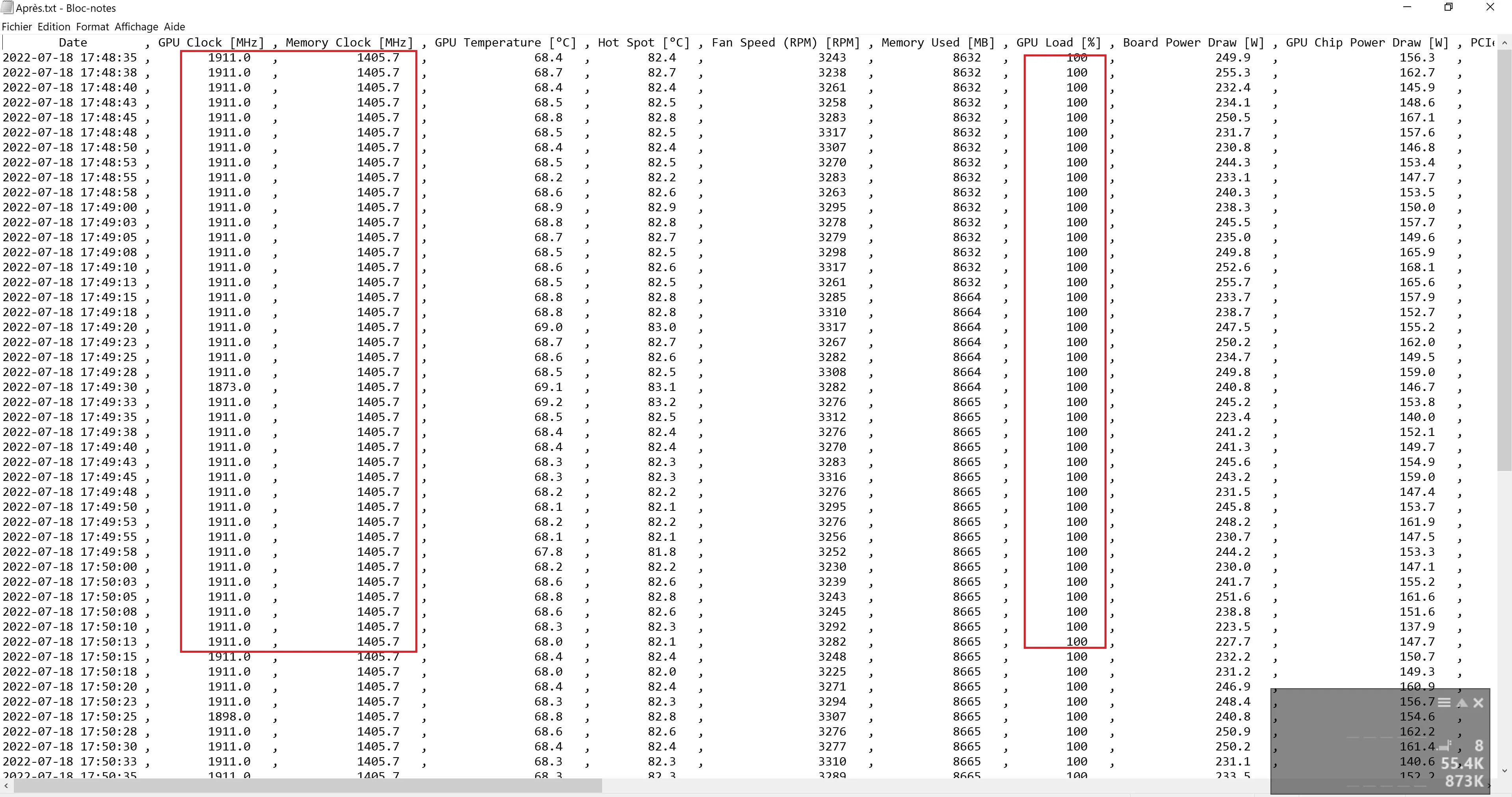Image resolution: width=1512 pixels, height=797 pixels.
Task: Open the overlay widget's hamburger menu
Action: tap(1445, 702)
